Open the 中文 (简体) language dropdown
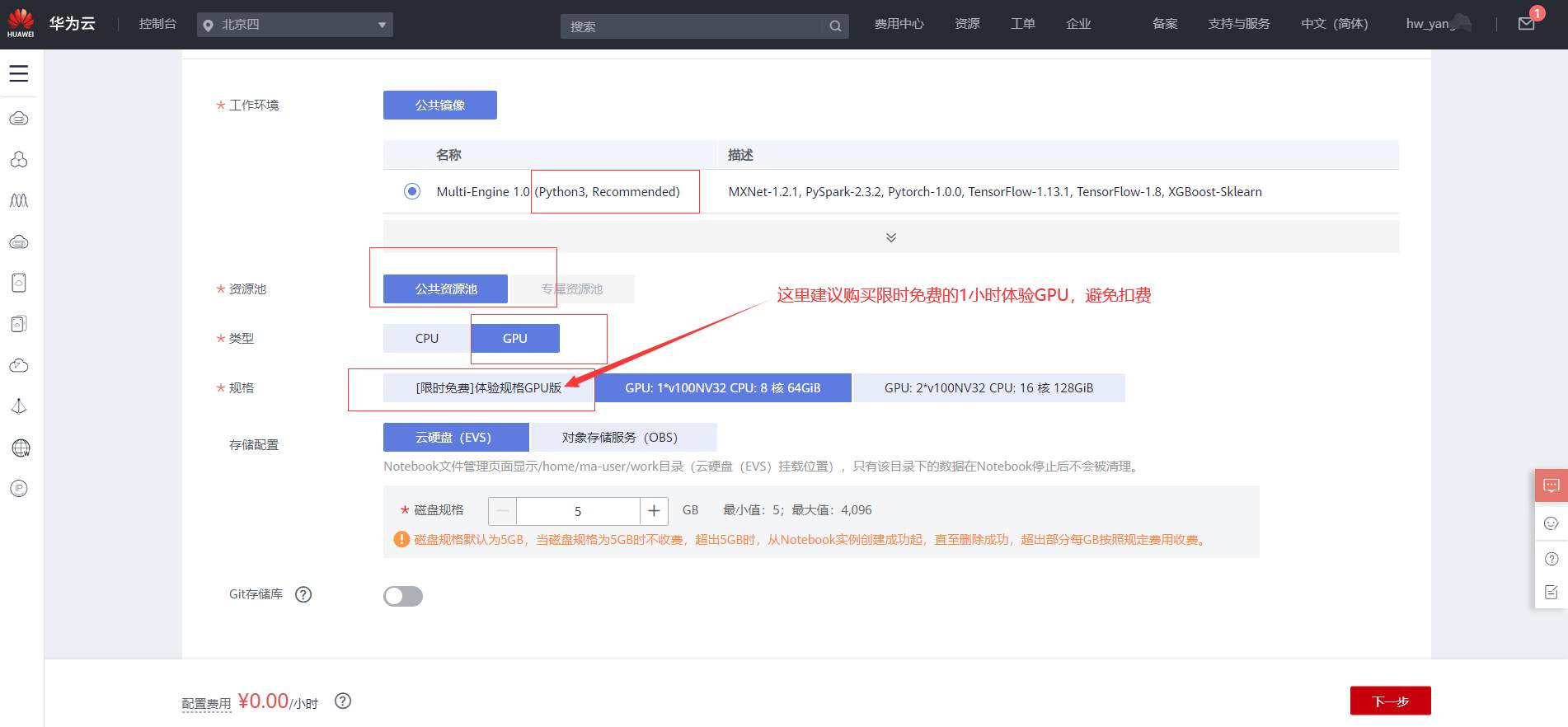Image resolution: width=1568 pixels, height=727 pixels. pos(1335,24)
